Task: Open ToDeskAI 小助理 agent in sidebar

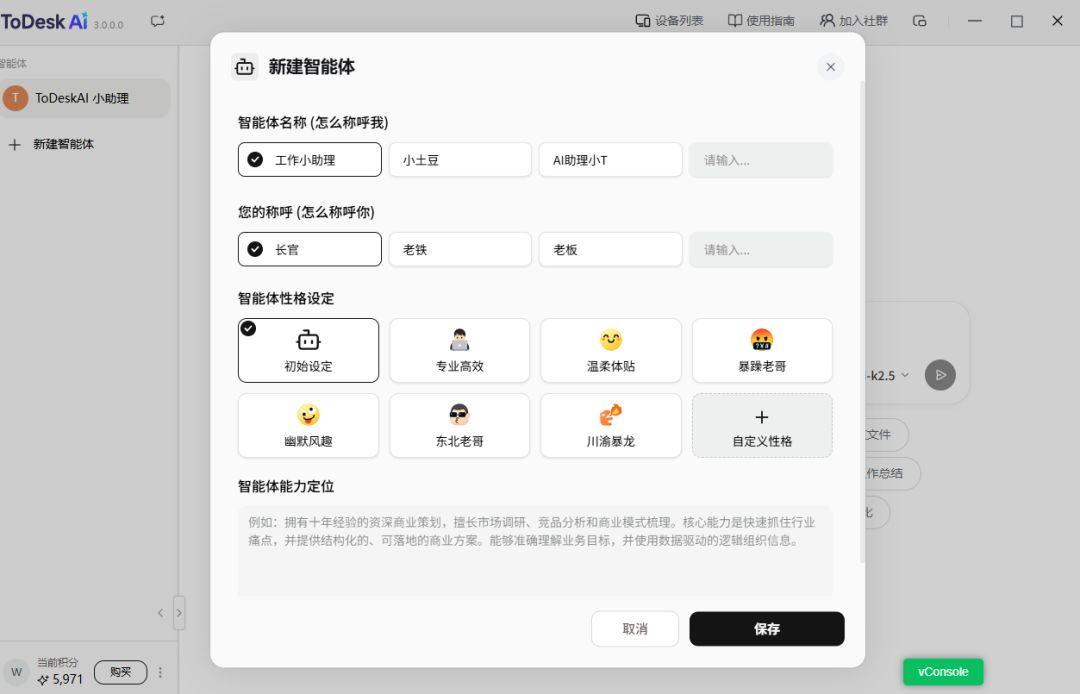Action: [x=84, y=98]
